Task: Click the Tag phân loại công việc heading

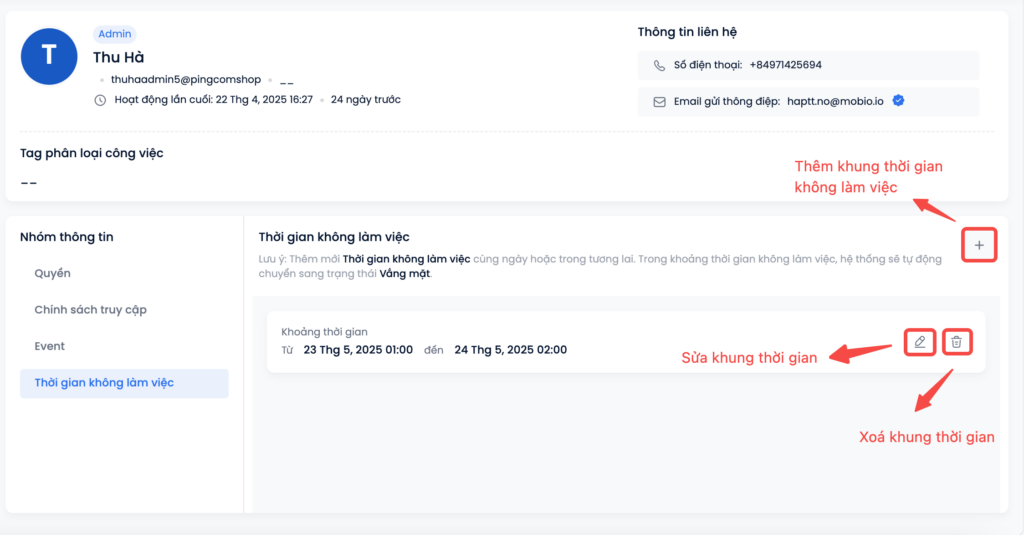Action: (91, 154)
